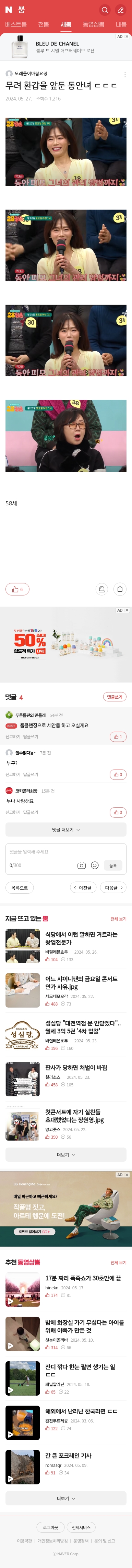
Task: Switch to the 베스트뿜 tab
Action: click(16, 24)
